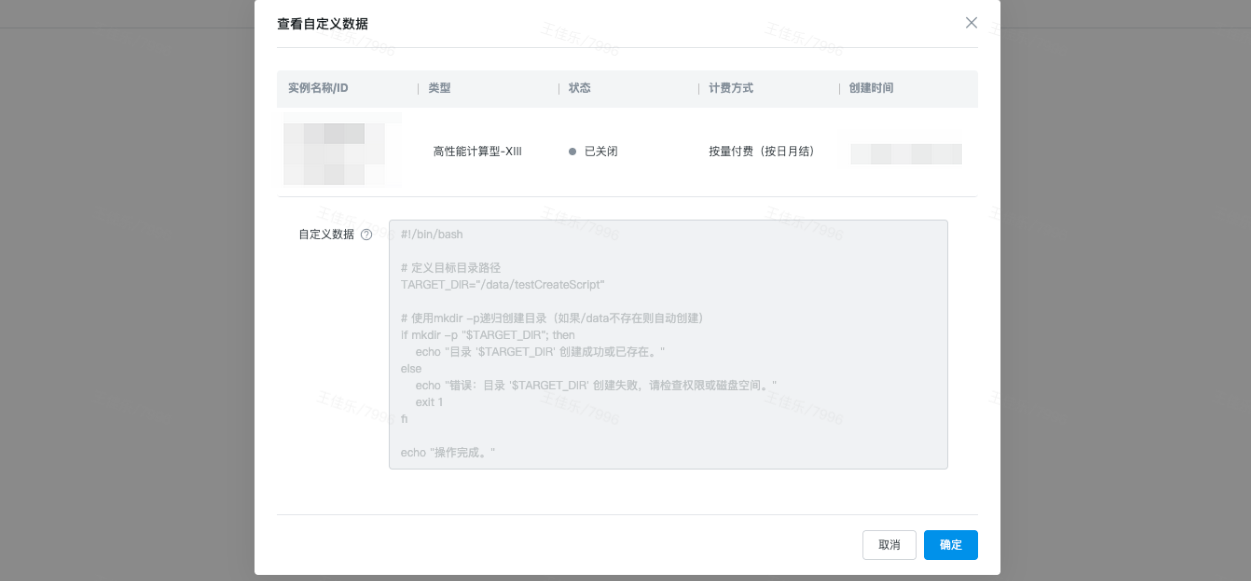Image resolution: width=1251 pixels, height=581 pixels.
Task: Click the 类型 column header
Action: point(440,88)
